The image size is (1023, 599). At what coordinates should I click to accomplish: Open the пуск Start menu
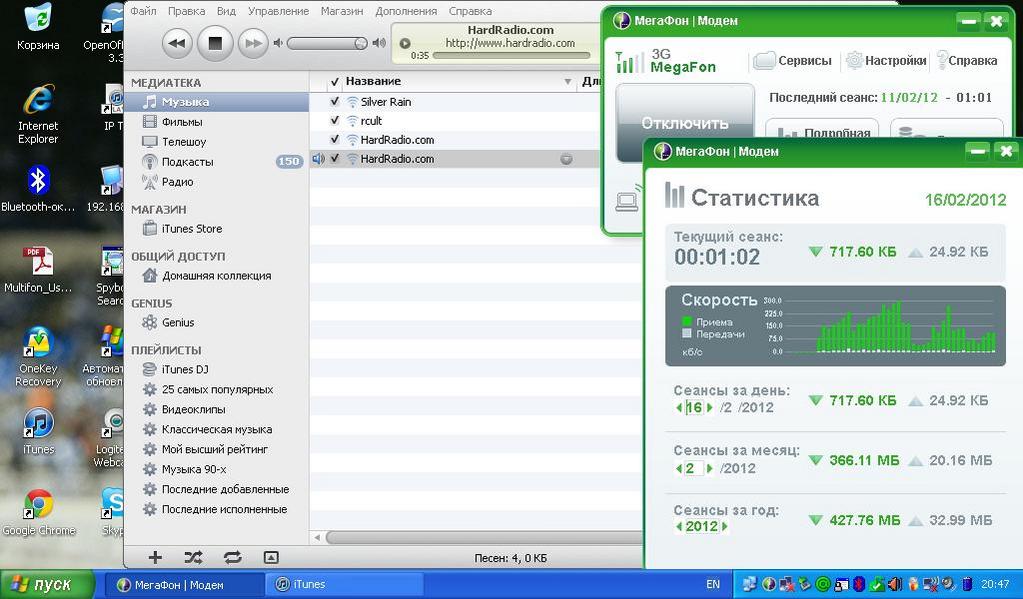click(48, 584)
